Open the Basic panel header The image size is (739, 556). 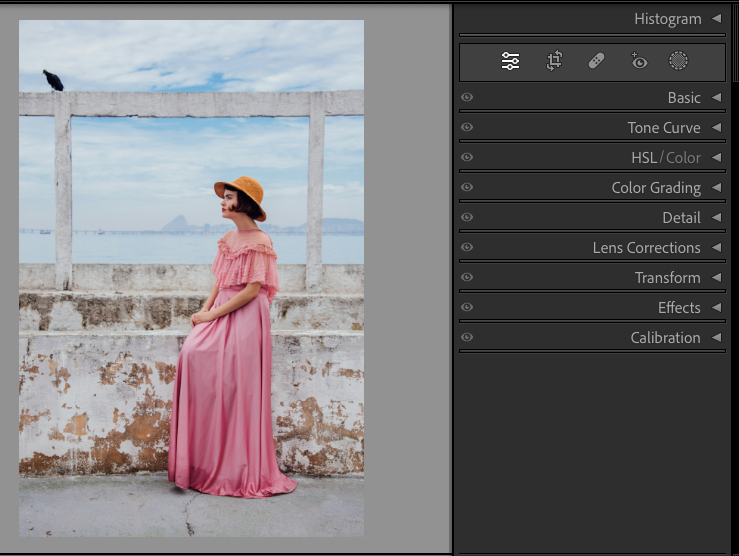[684, 98]
